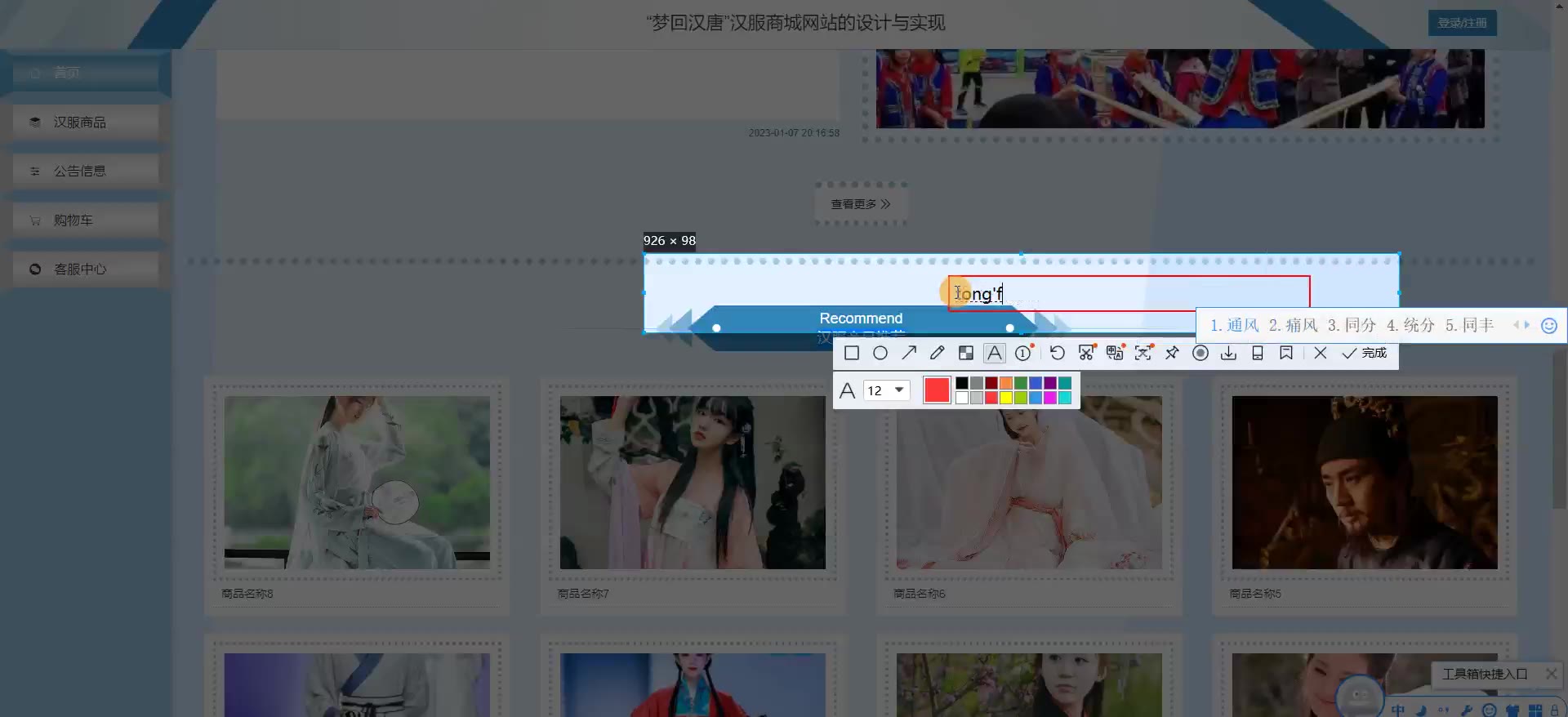1568x717 pixels.
Task: Start screen recording from toolbar
Action: 1200,353
